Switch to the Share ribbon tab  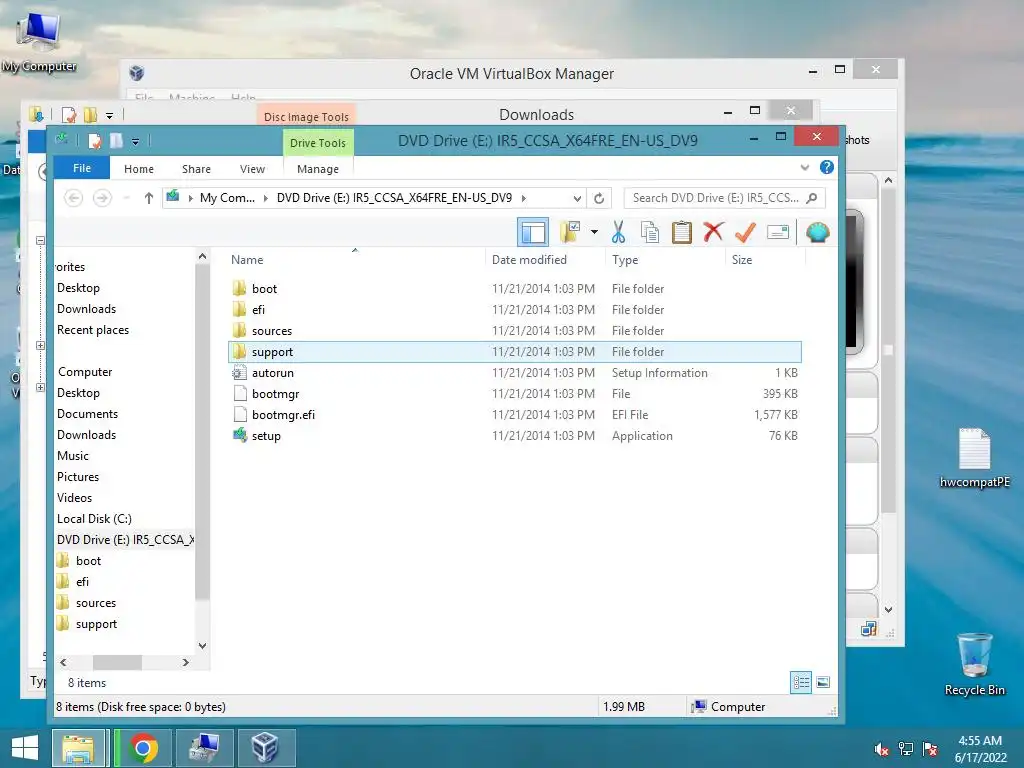[x=196, y=169]
